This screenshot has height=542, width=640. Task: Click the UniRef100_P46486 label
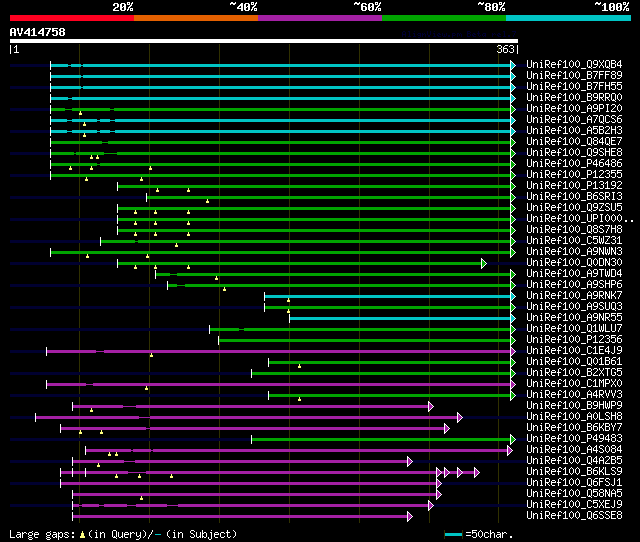tap(574, 164)
